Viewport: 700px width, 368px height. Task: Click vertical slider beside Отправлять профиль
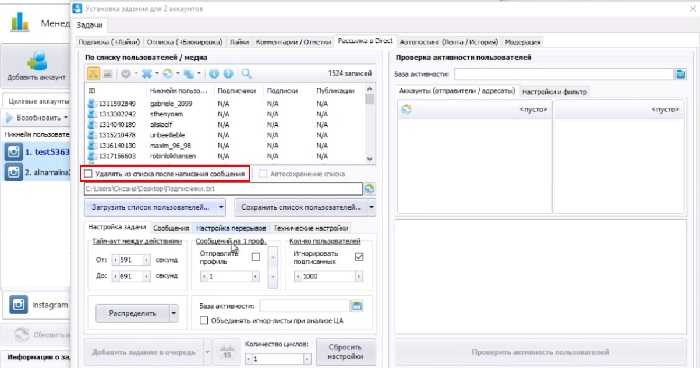pyautogui.click(x=273, y=268)
